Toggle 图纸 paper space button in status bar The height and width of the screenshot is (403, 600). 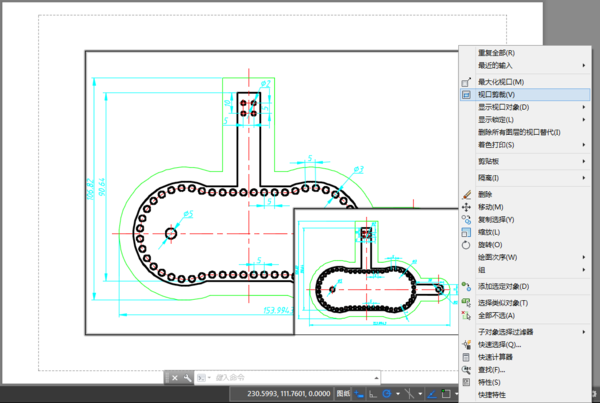tap(343, 394)
